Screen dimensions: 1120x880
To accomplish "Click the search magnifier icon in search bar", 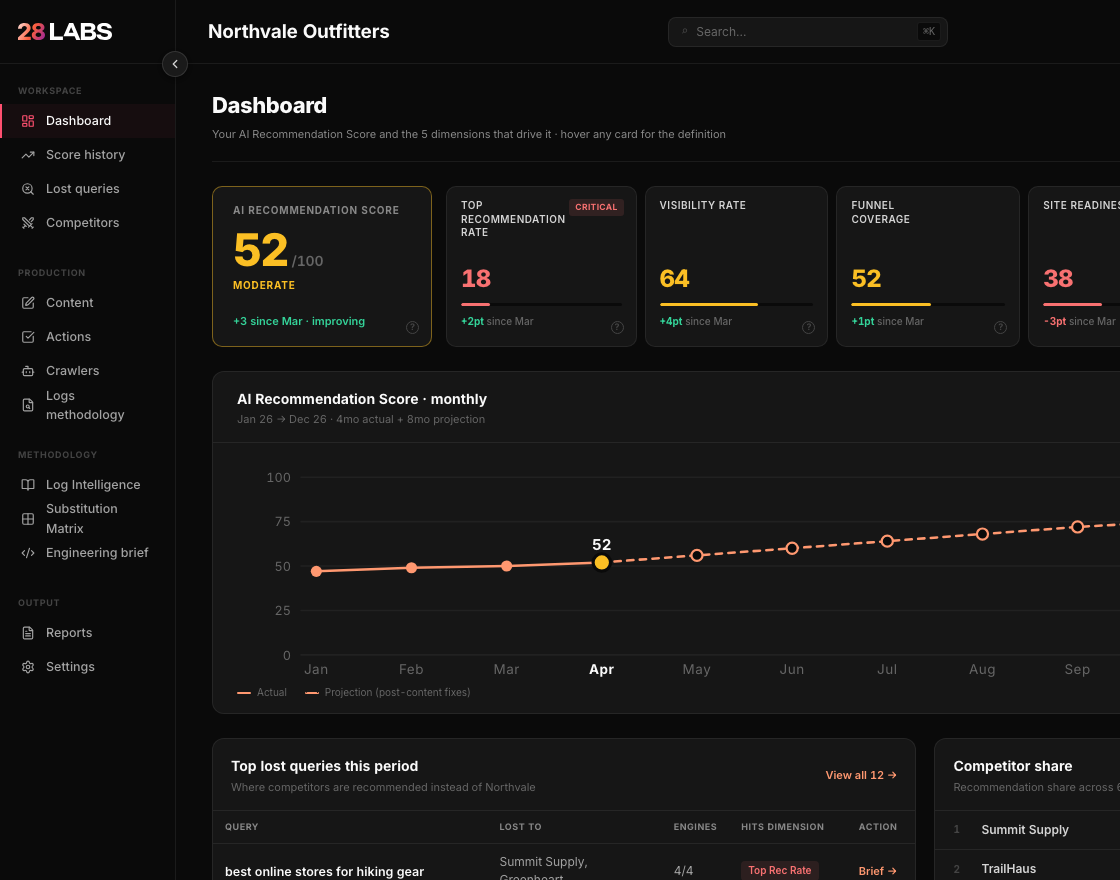I will pos(684,31).
